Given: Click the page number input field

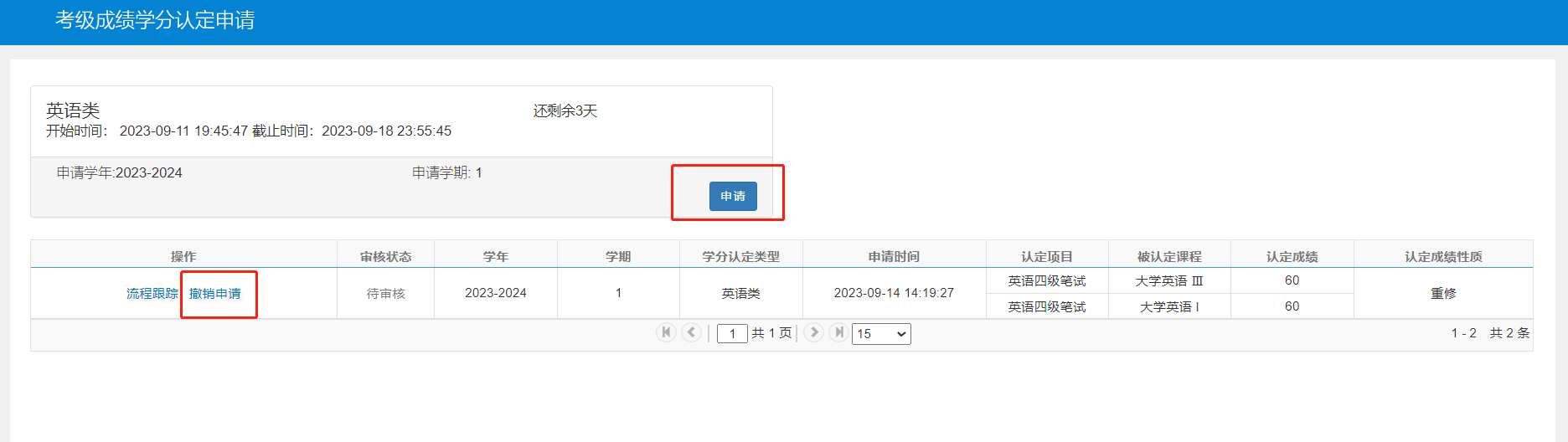Looking at the screenshot, I should tap(732, 334).
